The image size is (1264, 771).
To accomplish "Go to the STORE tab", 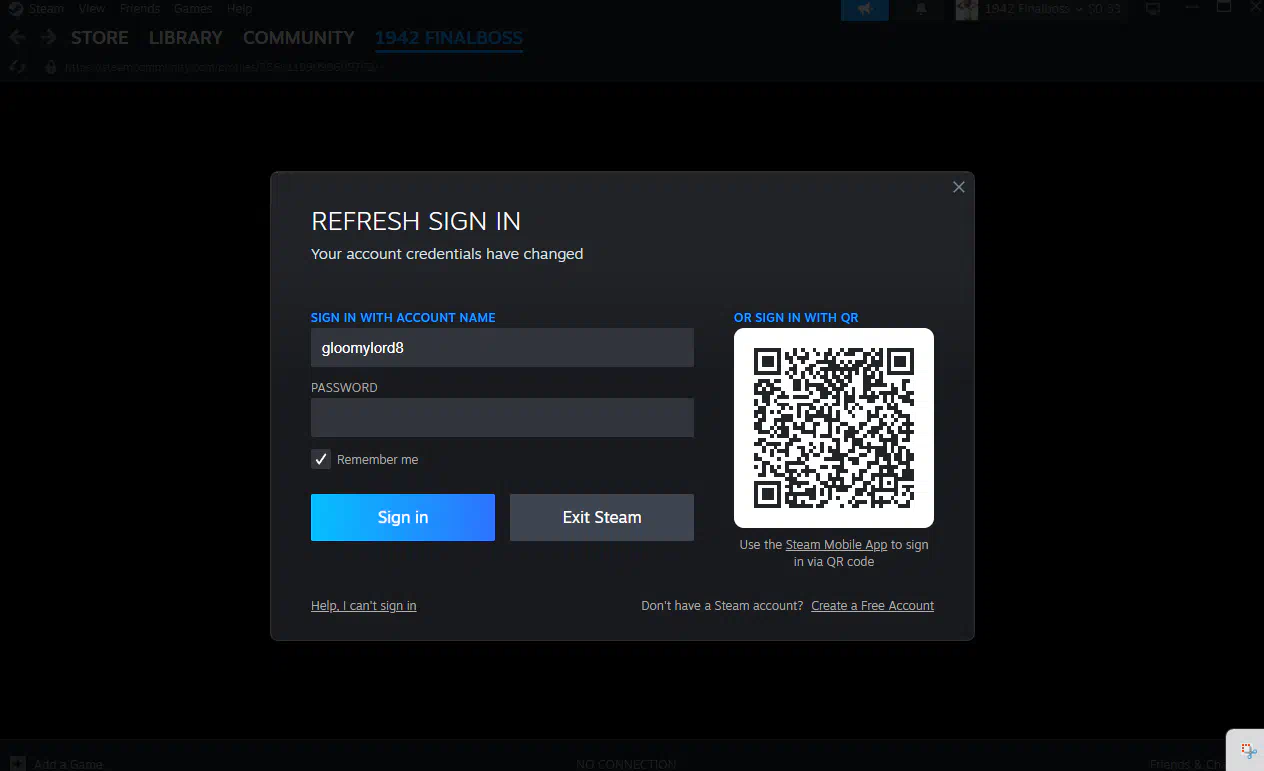I will pyautogui.click(x=99, y=38).
